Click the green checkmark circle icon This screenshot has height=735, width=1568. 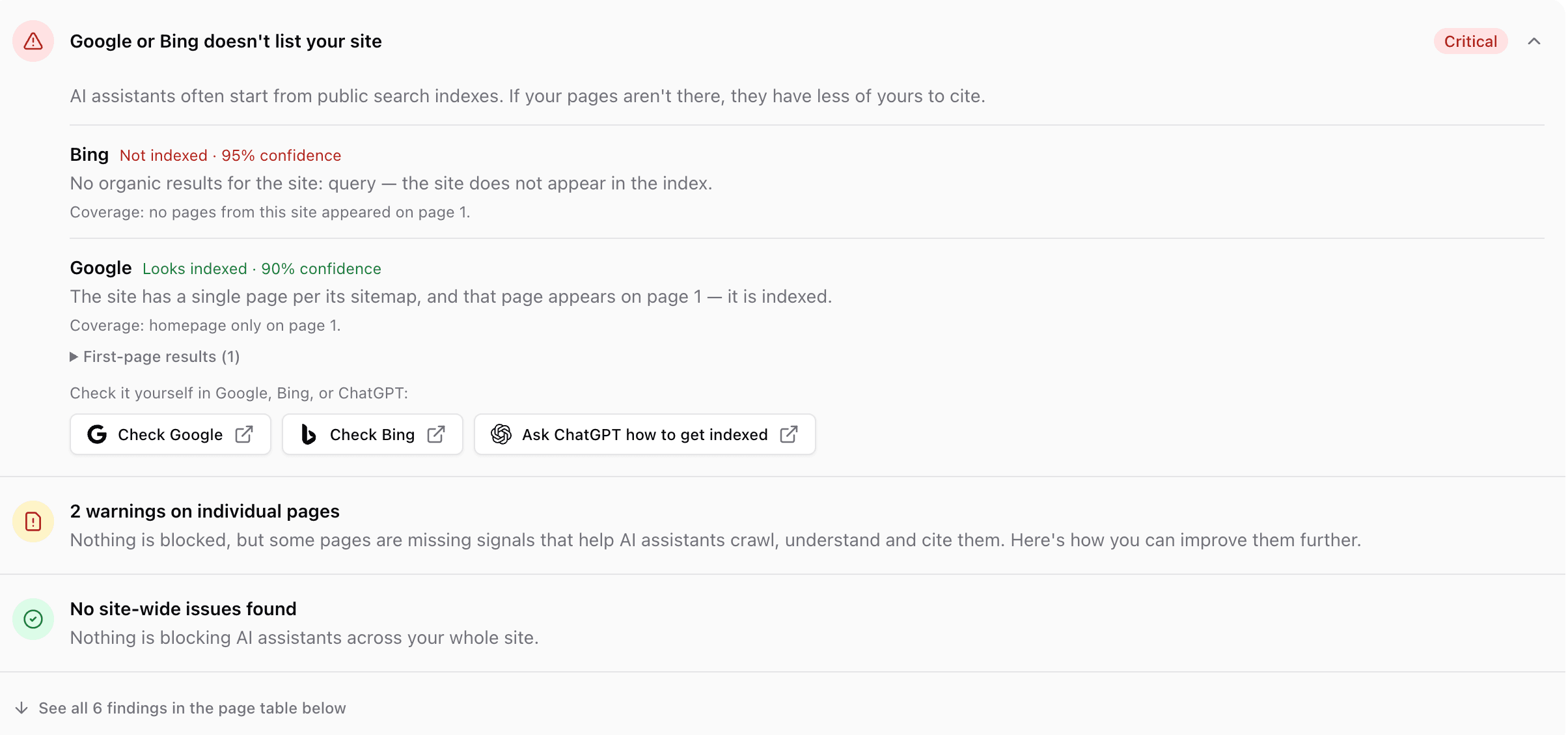point(33,619)
